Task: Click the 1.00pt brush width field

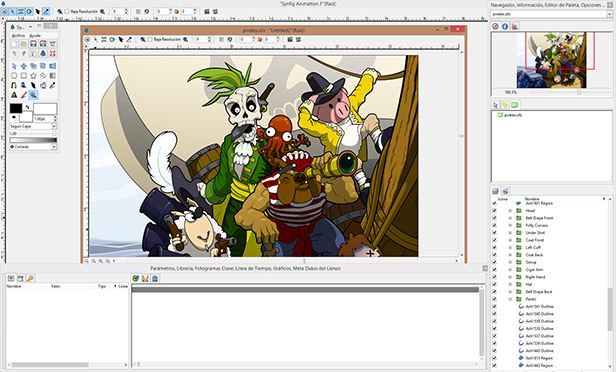Action: click(43, 119)
